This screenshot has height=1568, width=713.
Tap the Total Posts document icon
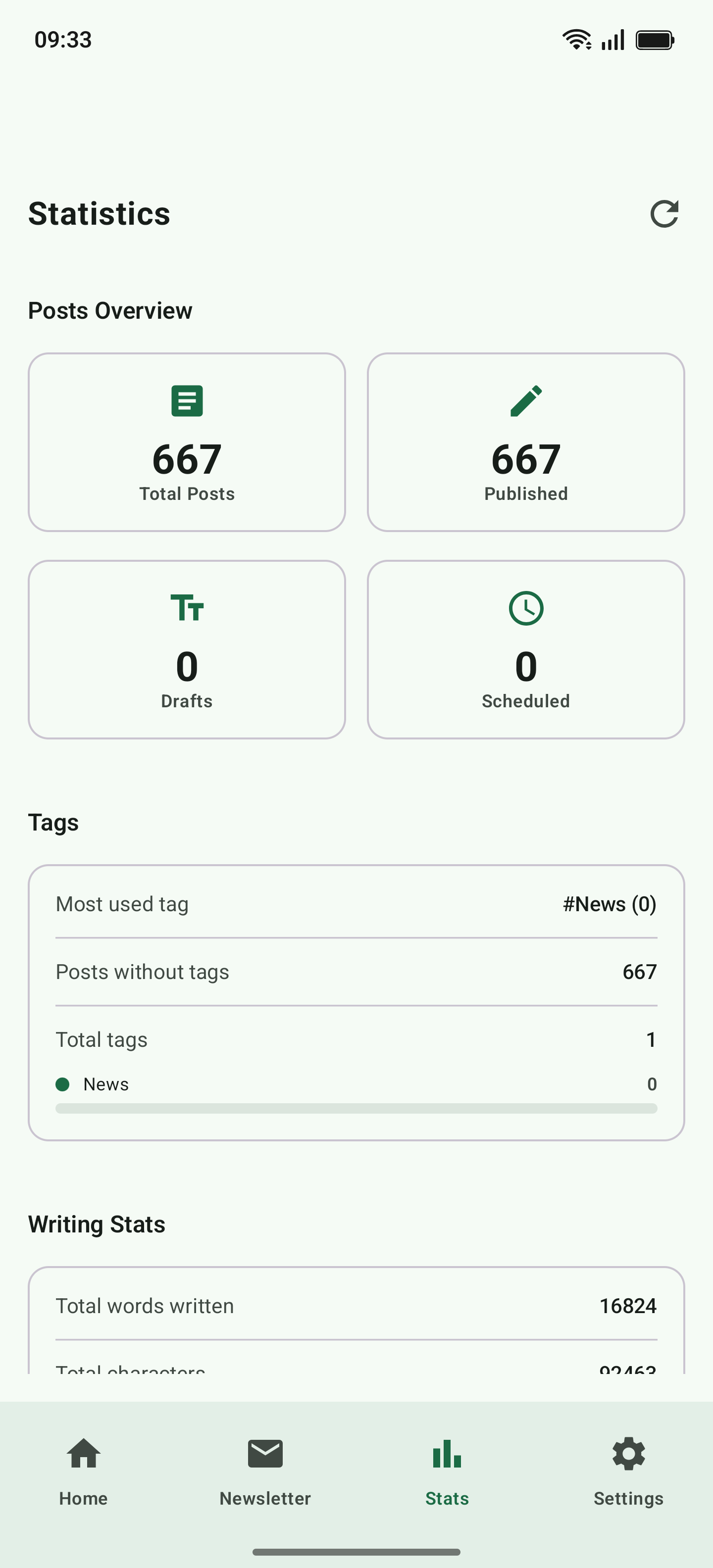(x=187, y=400)
